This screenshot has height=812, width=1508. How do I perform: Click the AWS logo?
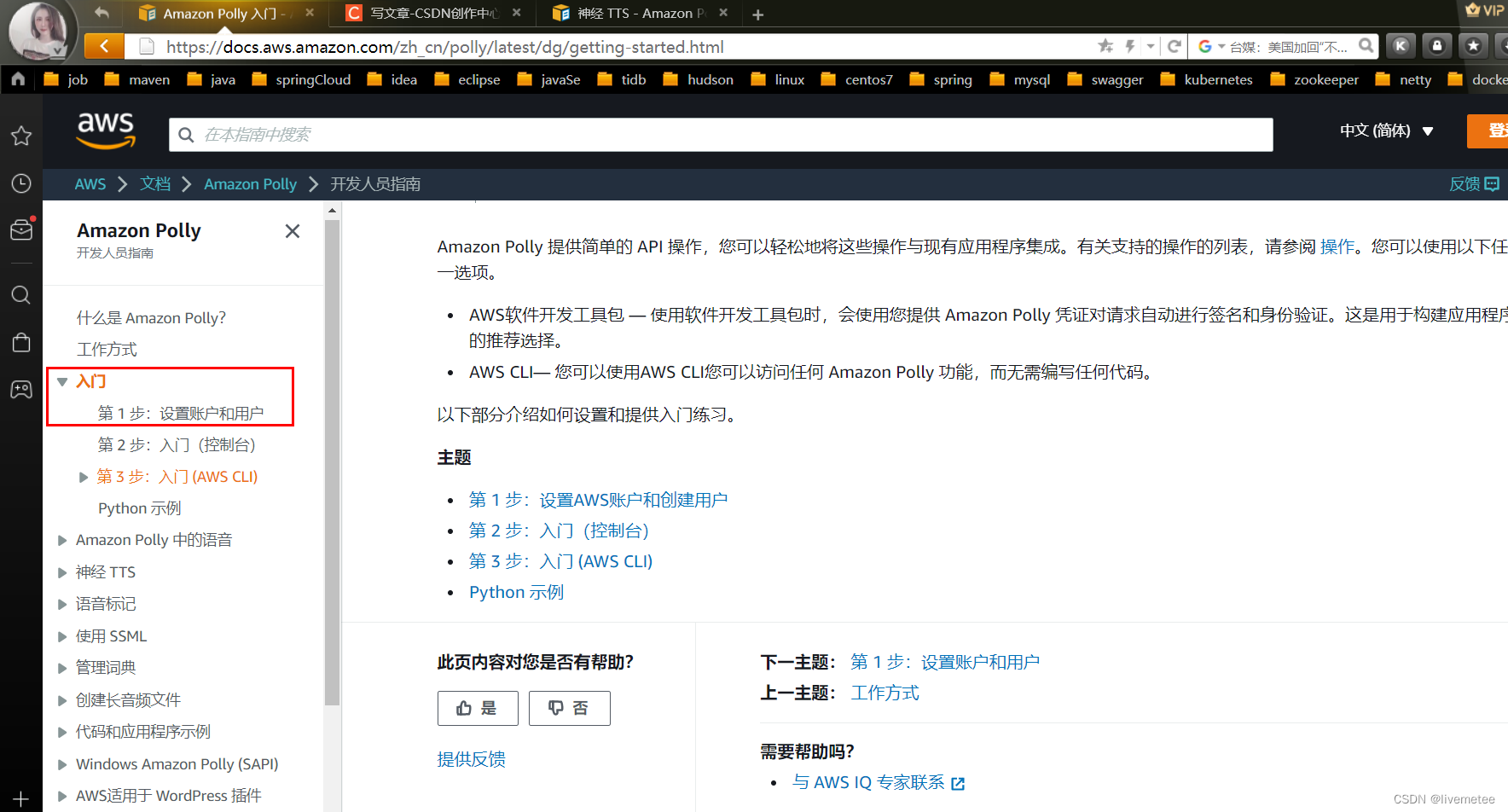106,130
